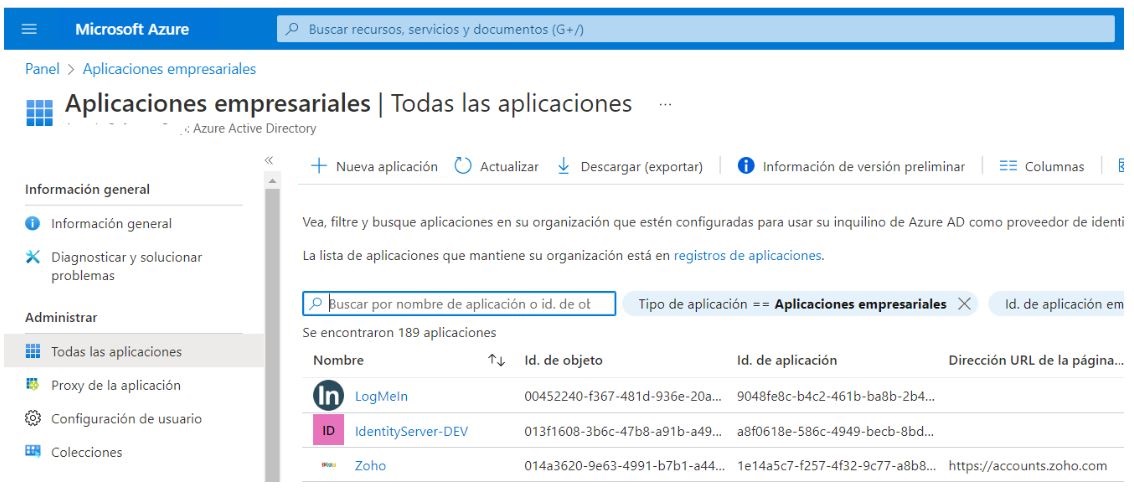This screenshot has width=1134, height=492.
Task: Click the sidebar vertical scrollbar track
Action: 272,333
